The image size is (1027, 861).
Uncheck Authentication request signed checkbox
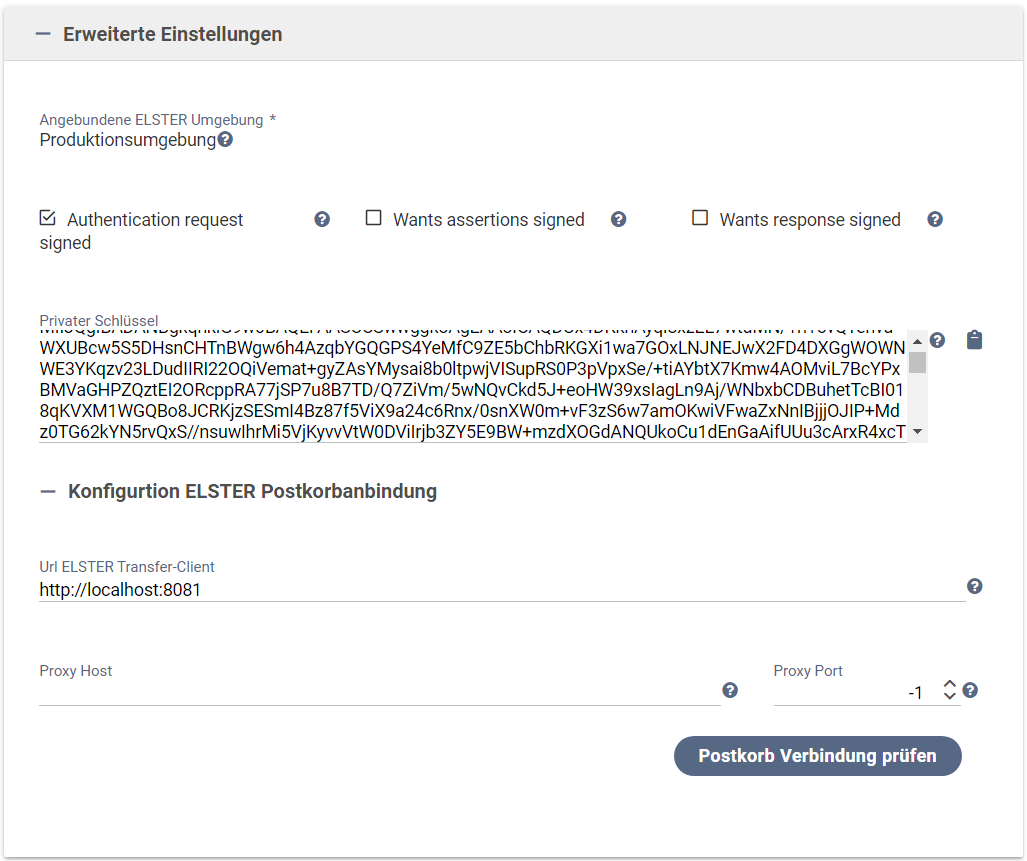tap(47, 218)
